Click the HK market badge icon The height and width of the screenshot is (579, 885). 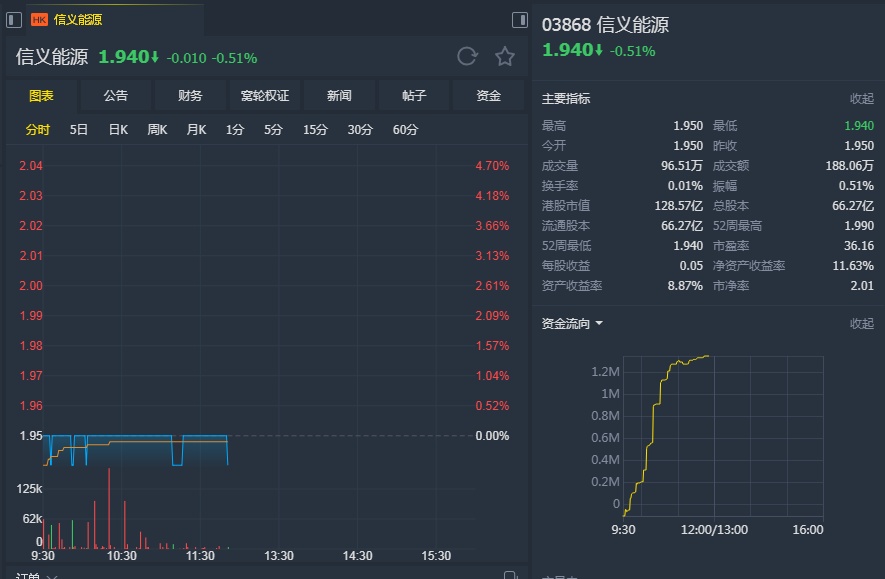[39, 20]
